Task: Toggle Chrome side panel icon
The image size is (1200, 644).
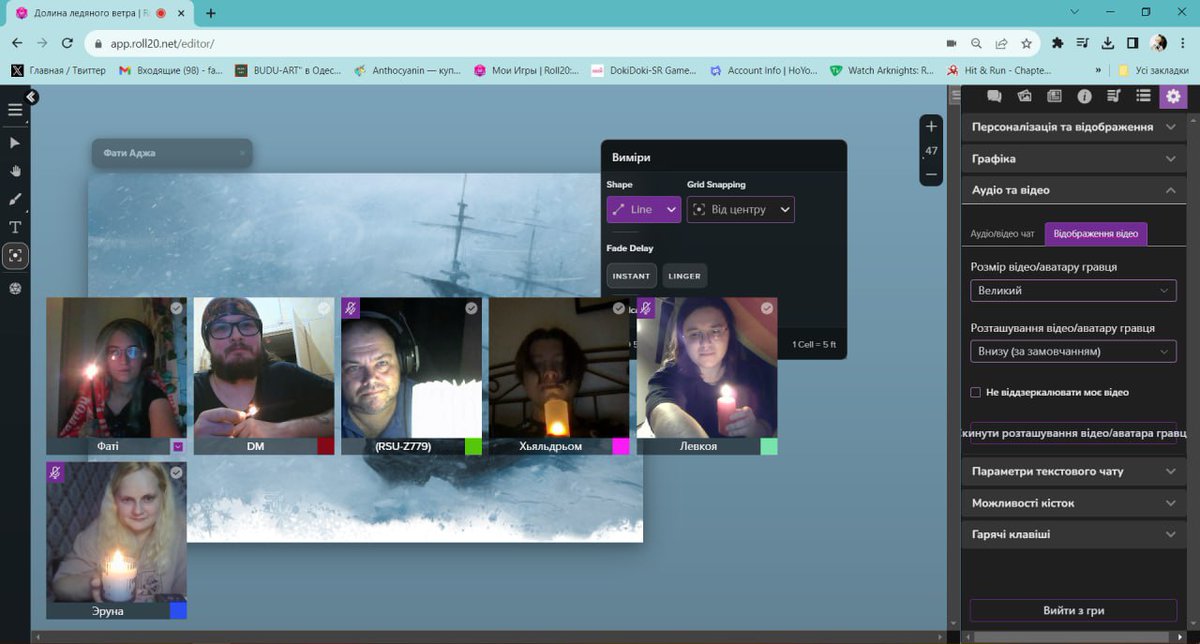Action: click(x=1133, y=43)
